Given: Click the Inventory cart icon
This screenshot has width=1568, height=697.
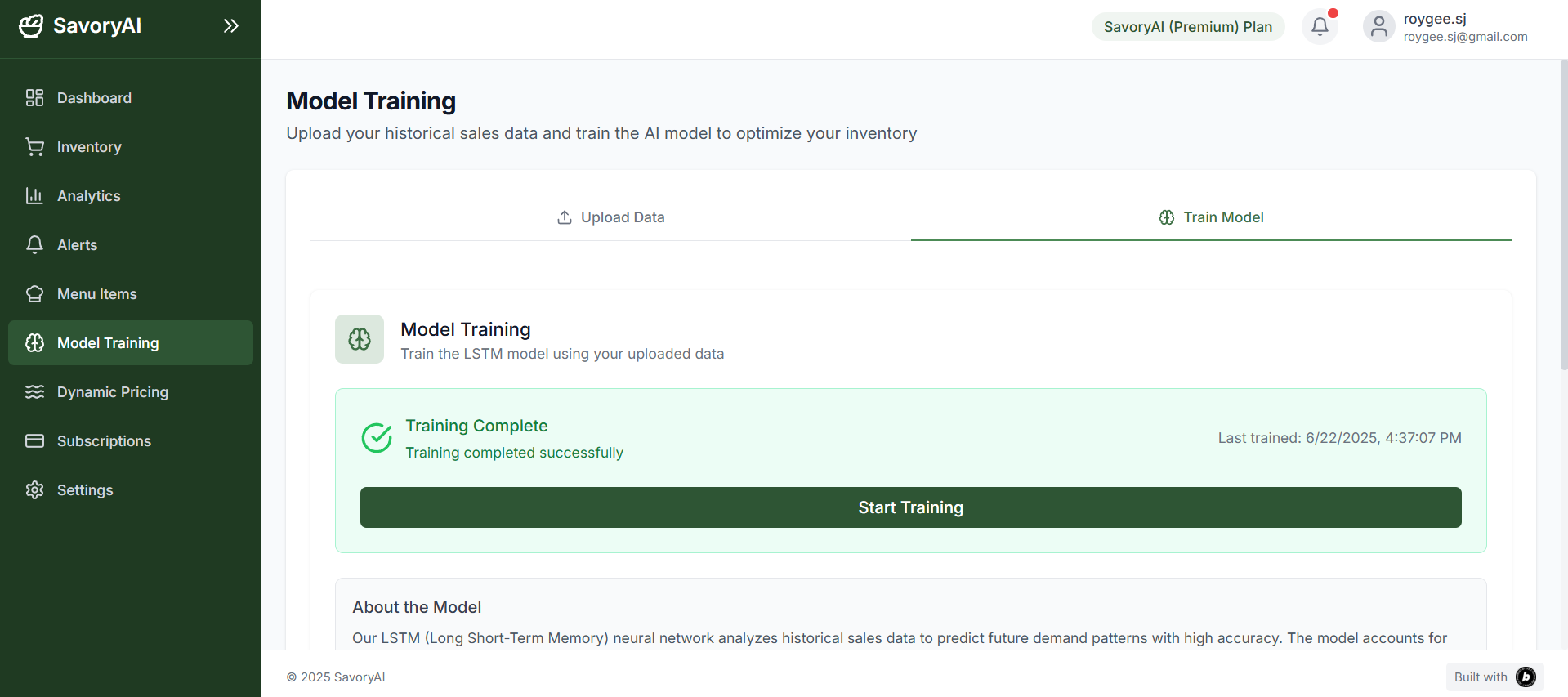Looking at the screenshot, I should point(34,147).
